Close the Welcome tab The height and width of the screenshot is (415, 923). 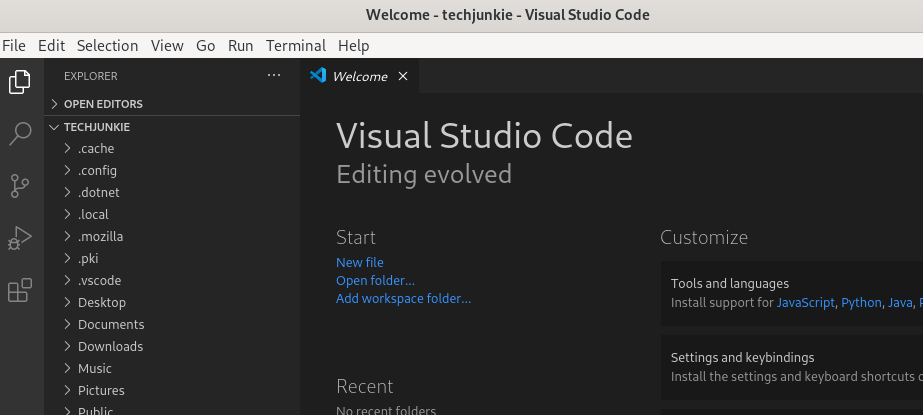403,76
